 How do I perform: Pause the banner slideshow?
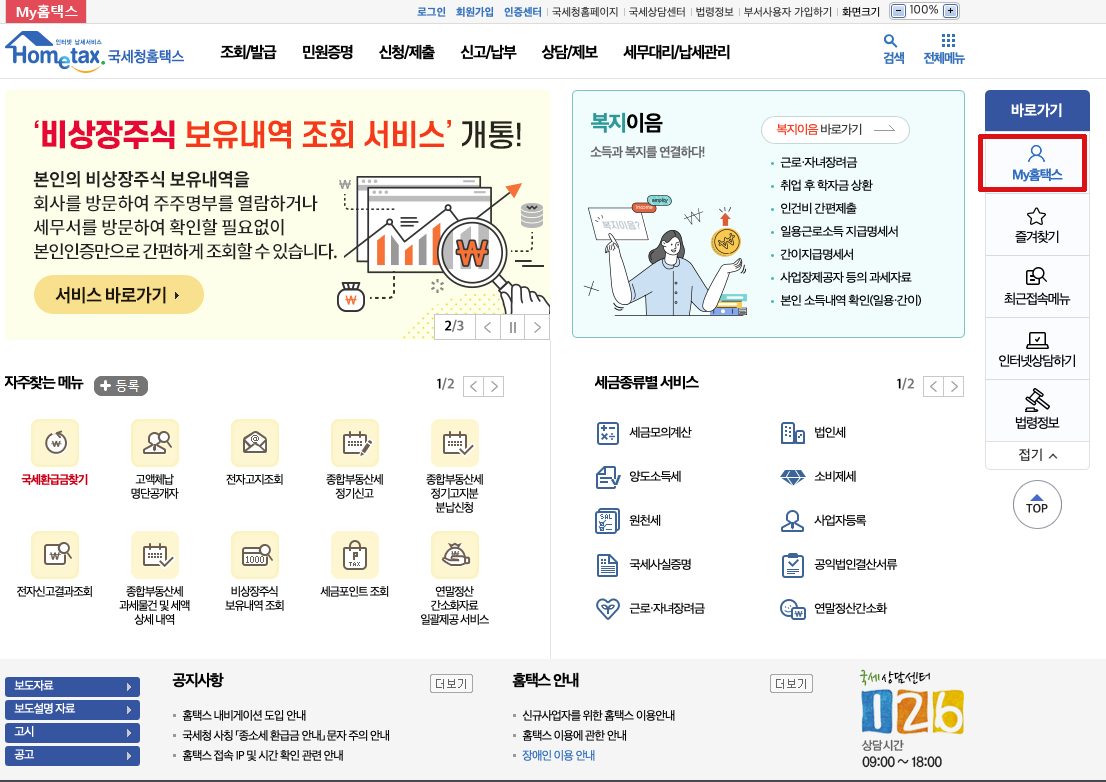tap(513, 327)
